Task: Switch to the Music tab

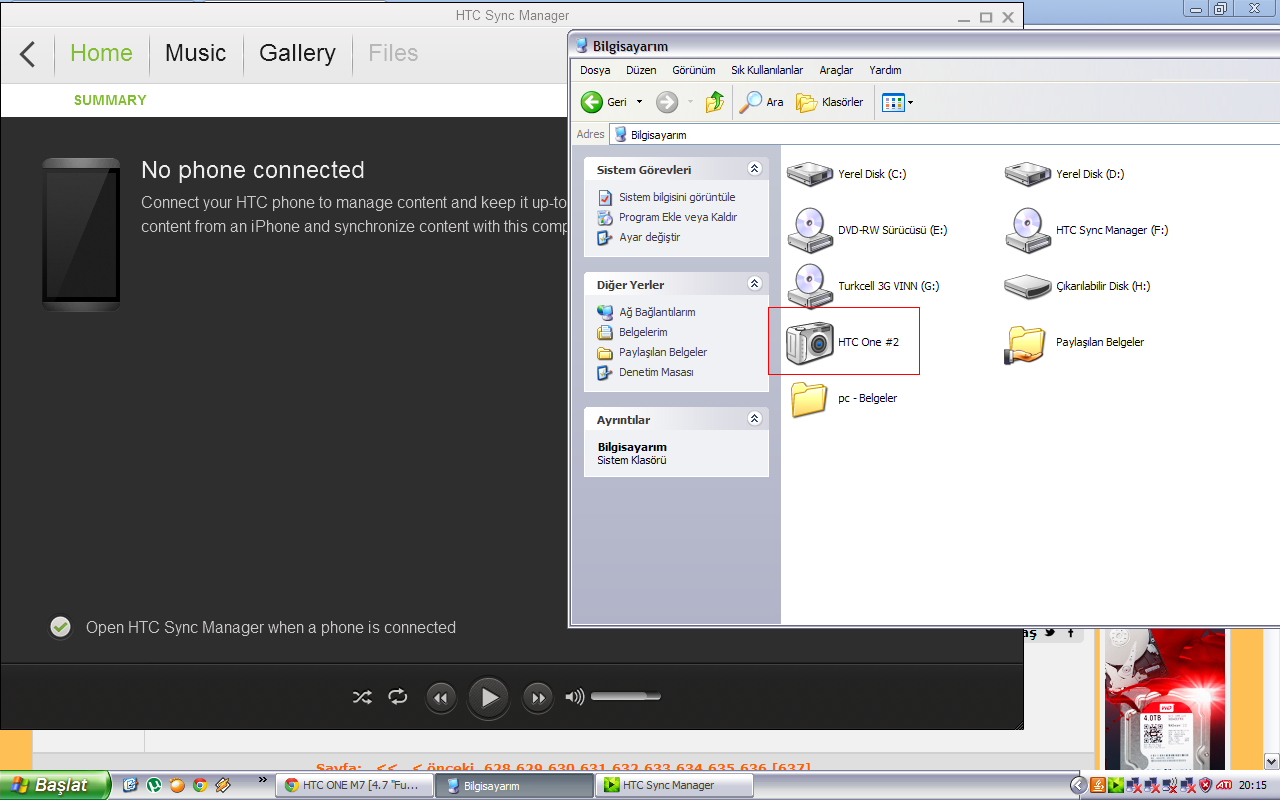Action: pos(196,53)
